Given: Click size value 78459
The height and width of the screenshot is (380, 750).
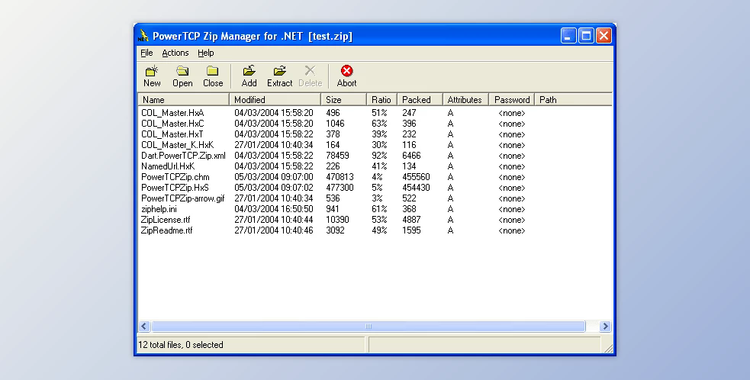Looking at the screenshot, I should [337, 156].
